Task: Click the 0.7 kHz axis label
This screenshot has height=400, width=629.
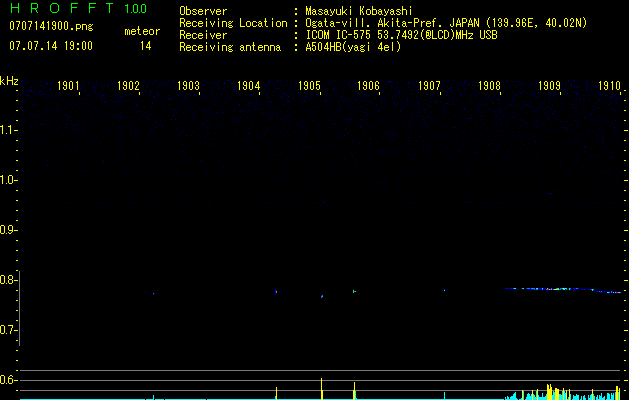Action: pyautogui.click(x=7, y=330)
